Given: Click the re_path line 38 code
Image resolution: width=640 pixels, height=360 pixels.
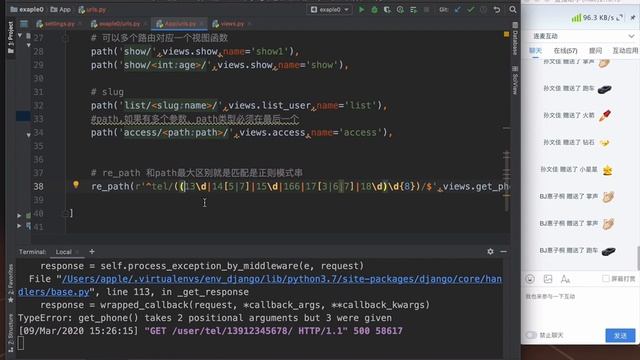Looking at the screenshot, I should (x=300, y=187).
